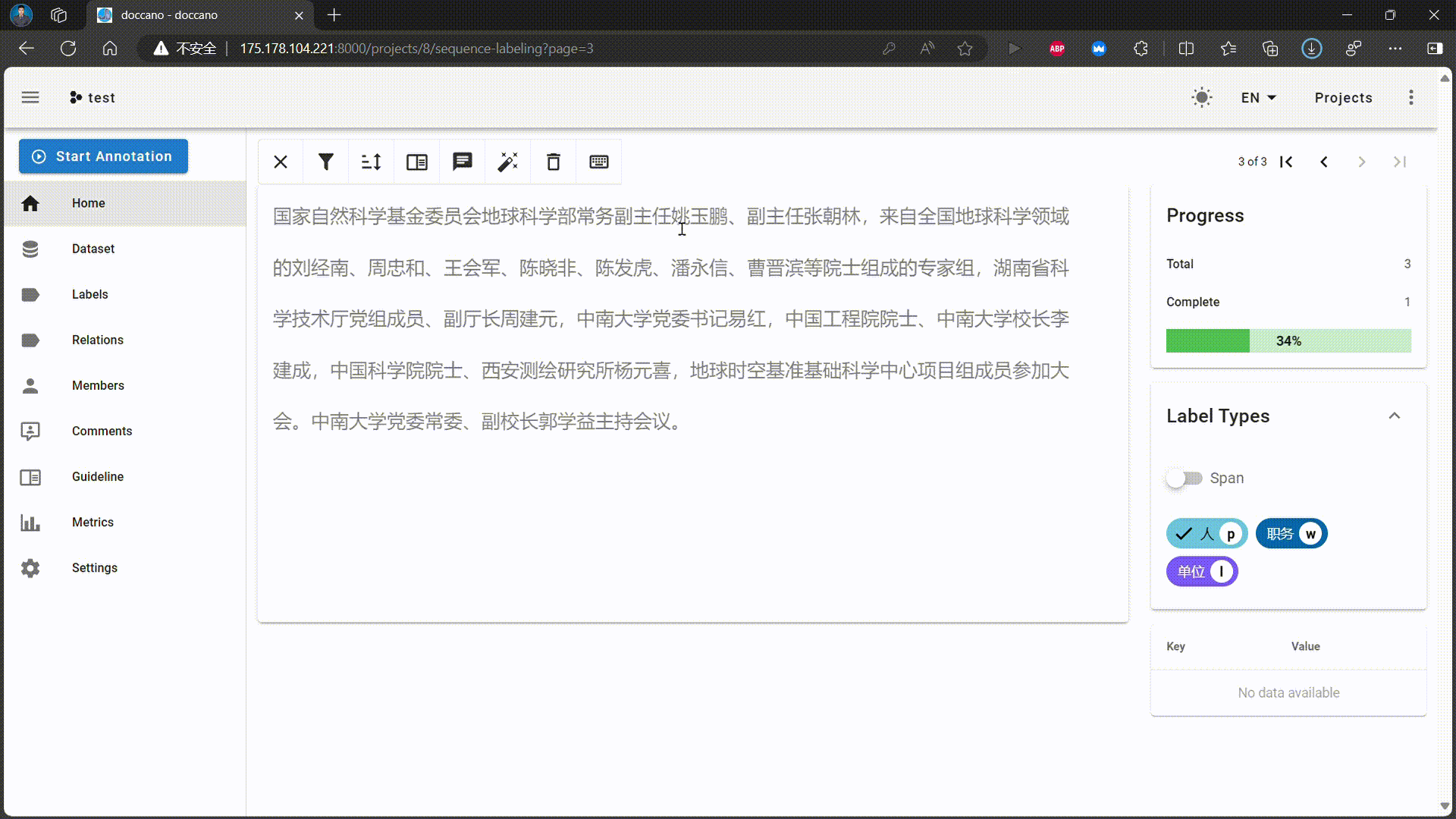
Task: Click the X (unapprove) icon in annotation toolbar
Action: pyautogui.click(x=281, y=162)
